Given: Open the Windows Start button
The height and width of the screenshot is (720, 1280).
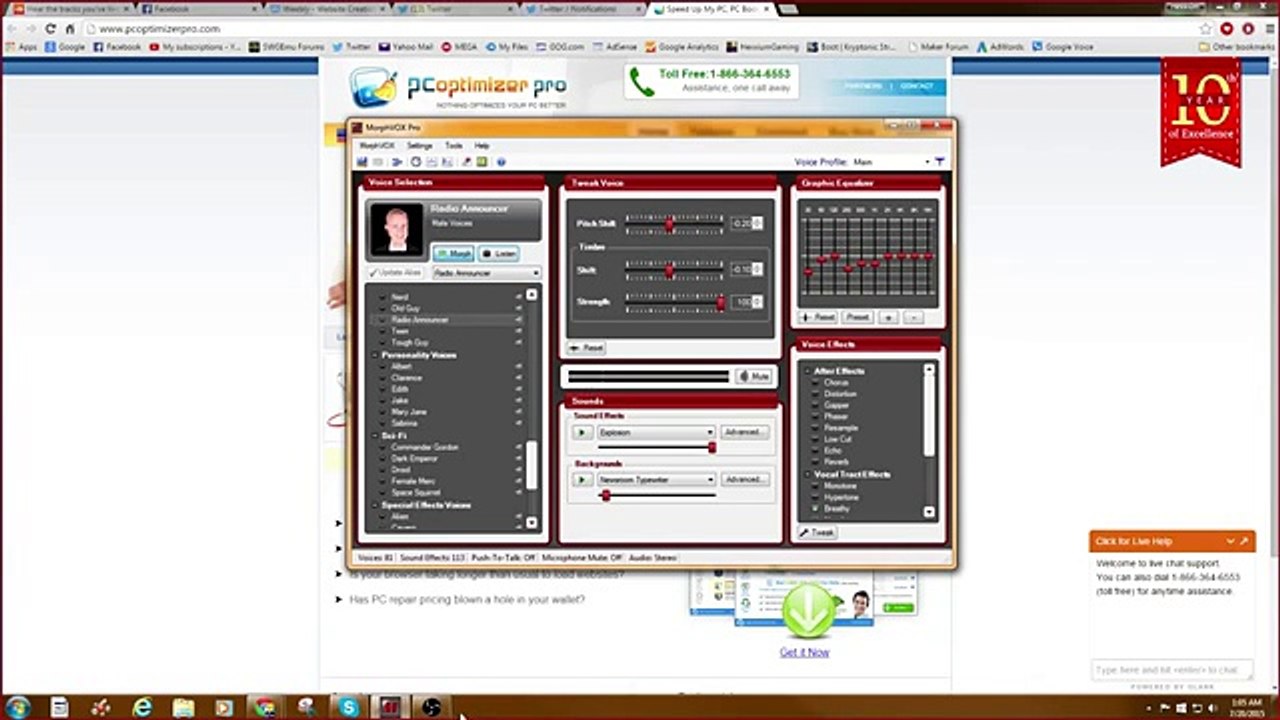Looking at the screenshot, I should pyautogui.click(x=16, y=707).
